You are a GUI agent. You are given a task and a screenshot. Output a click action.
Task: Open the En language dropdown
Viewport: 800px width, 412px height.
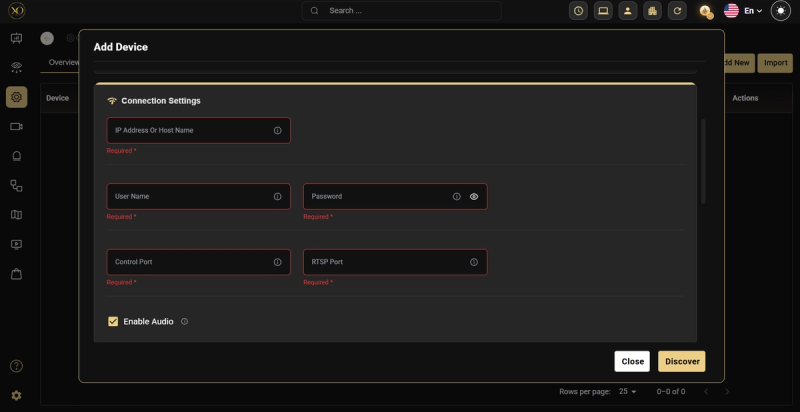[x=753, y=11]
